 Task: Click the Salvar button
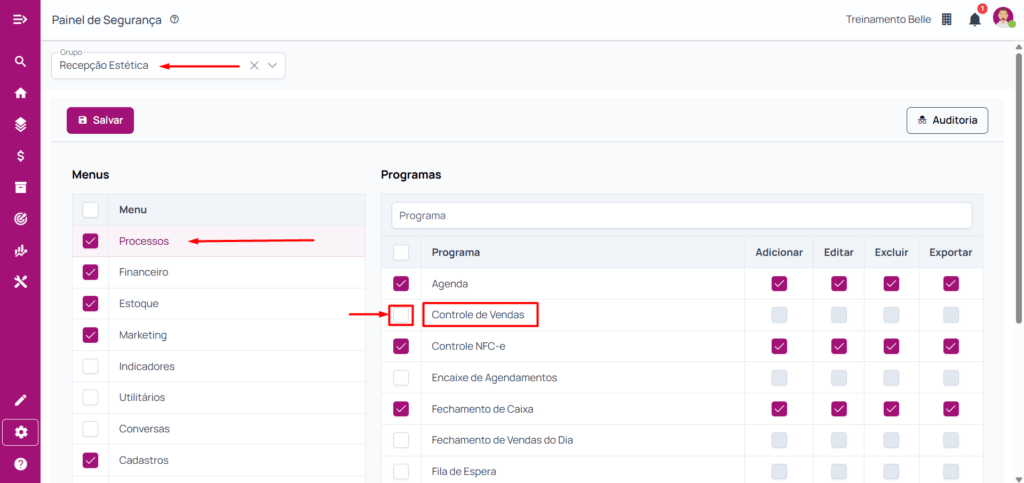point(100,120)
